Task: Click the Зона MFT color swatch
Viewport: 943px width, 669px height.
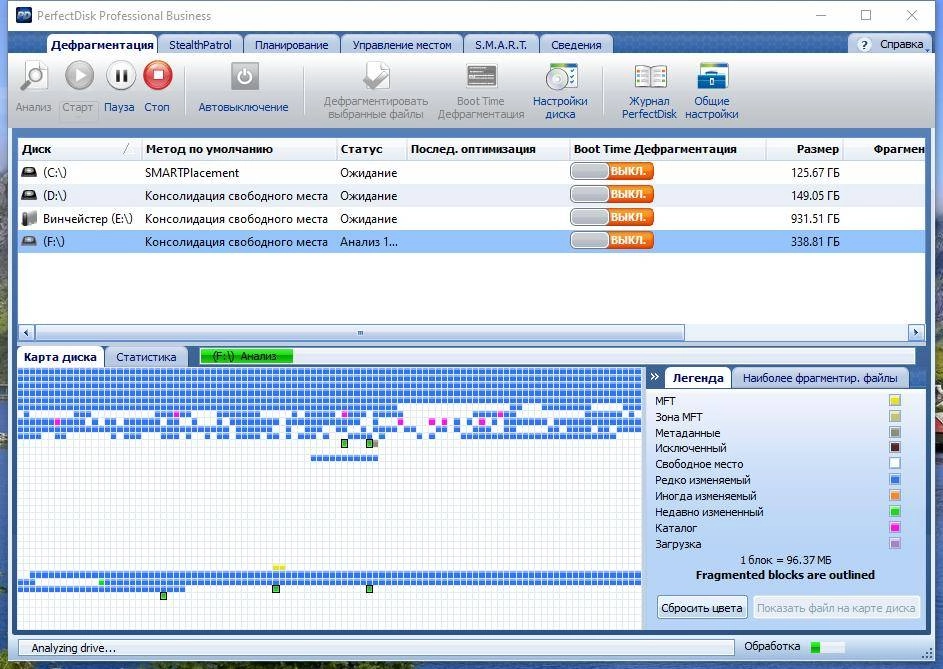Action: point(895,416)
